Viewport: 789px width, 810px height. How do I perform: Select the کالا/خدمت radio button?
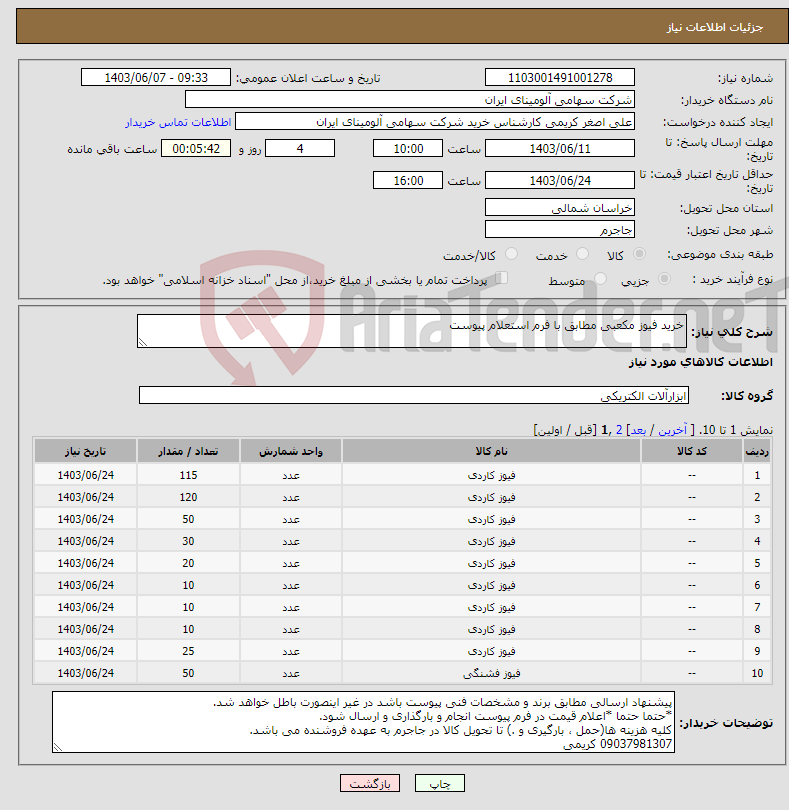click(x=511, y=254)
